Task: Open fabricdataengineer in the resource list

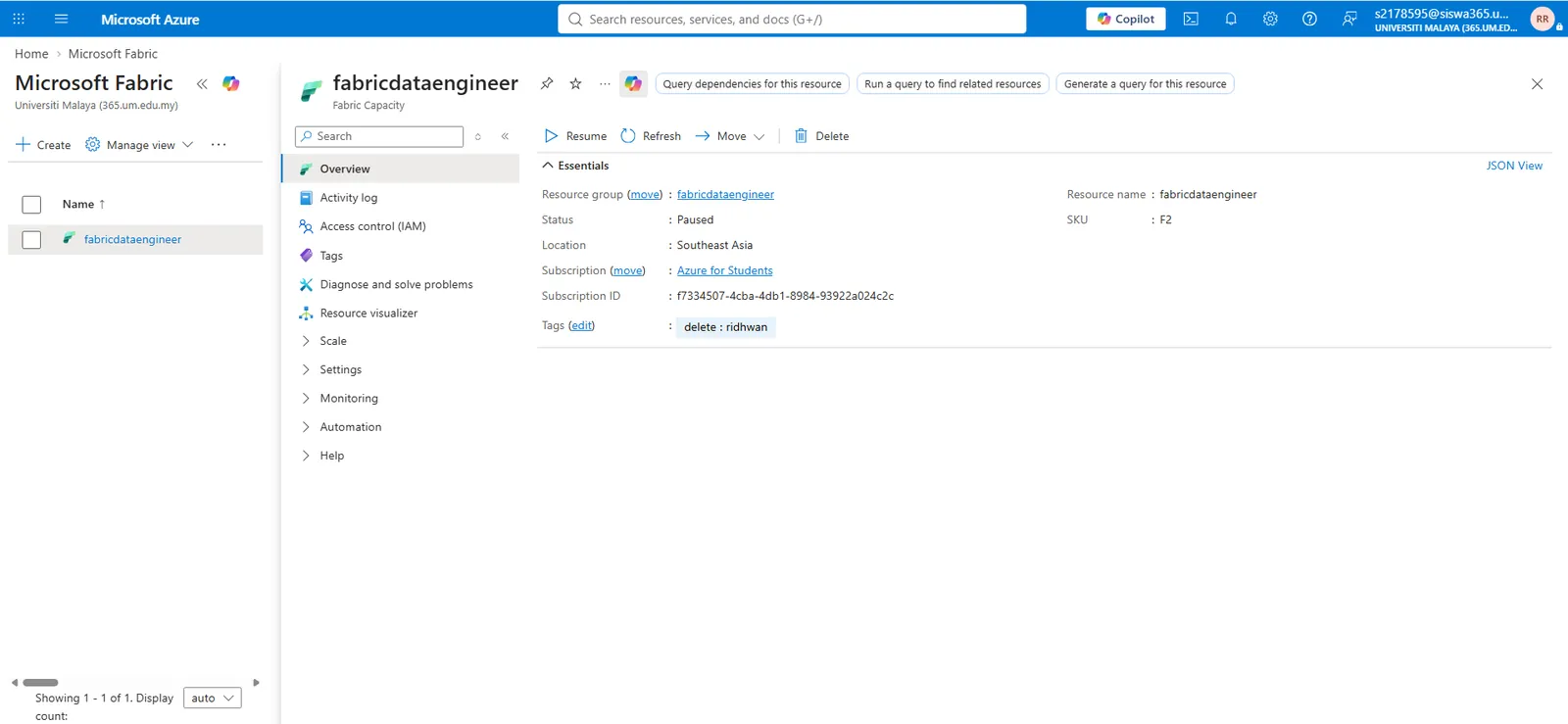Action: [x=132, y=239]
